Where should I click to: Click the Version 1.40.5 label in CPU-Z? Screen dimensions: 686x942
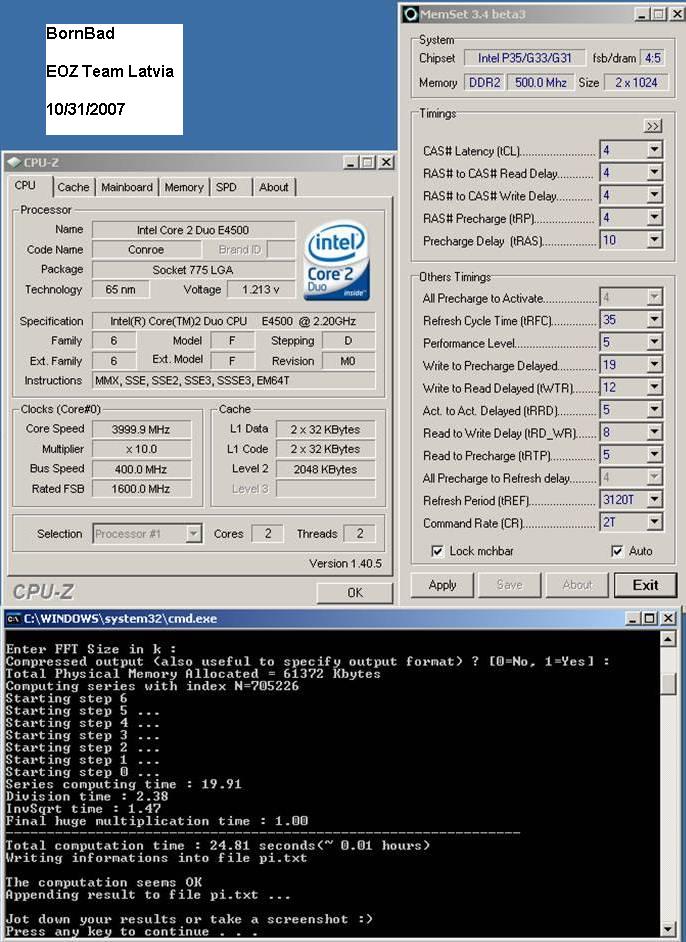[x=345, y=564]
